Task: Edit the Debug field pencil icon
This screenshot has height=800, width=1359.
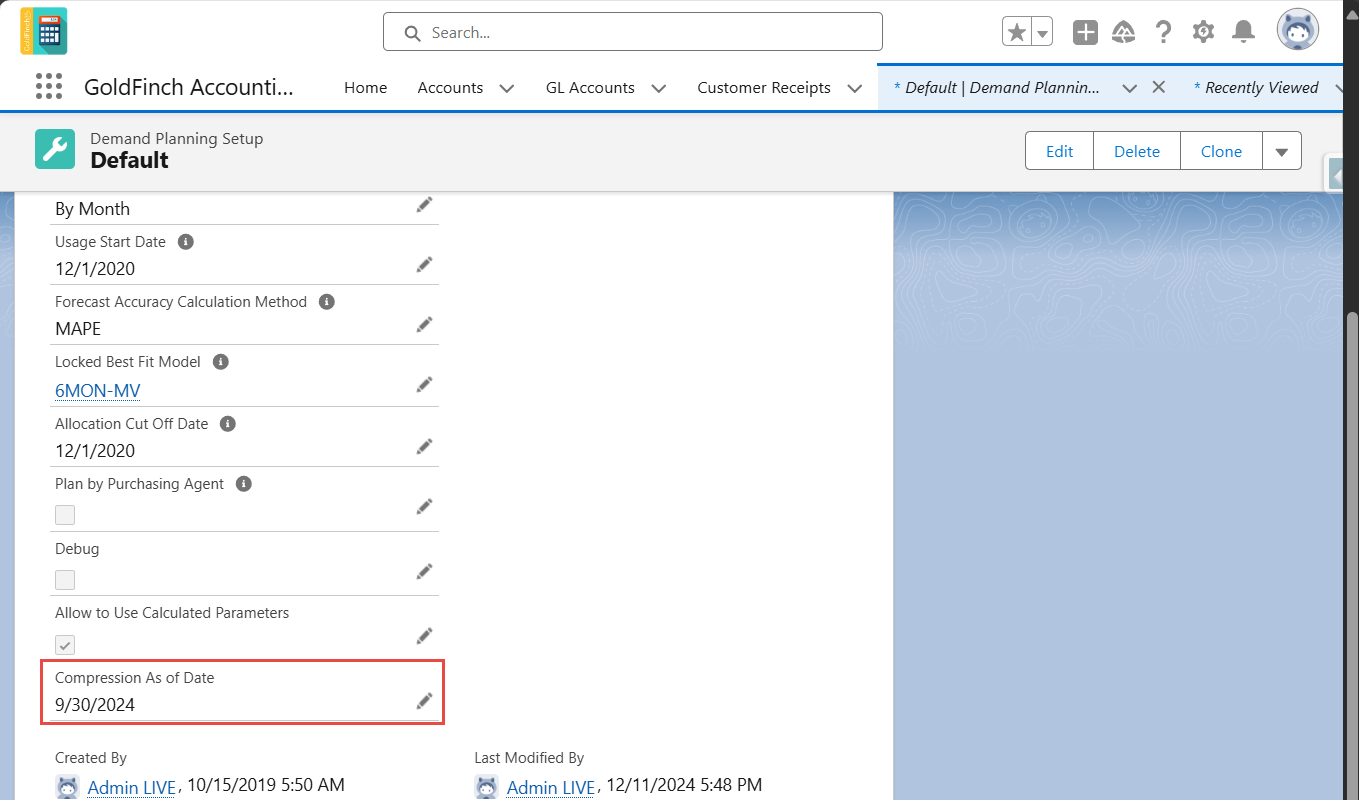Action: click(425, 571)
